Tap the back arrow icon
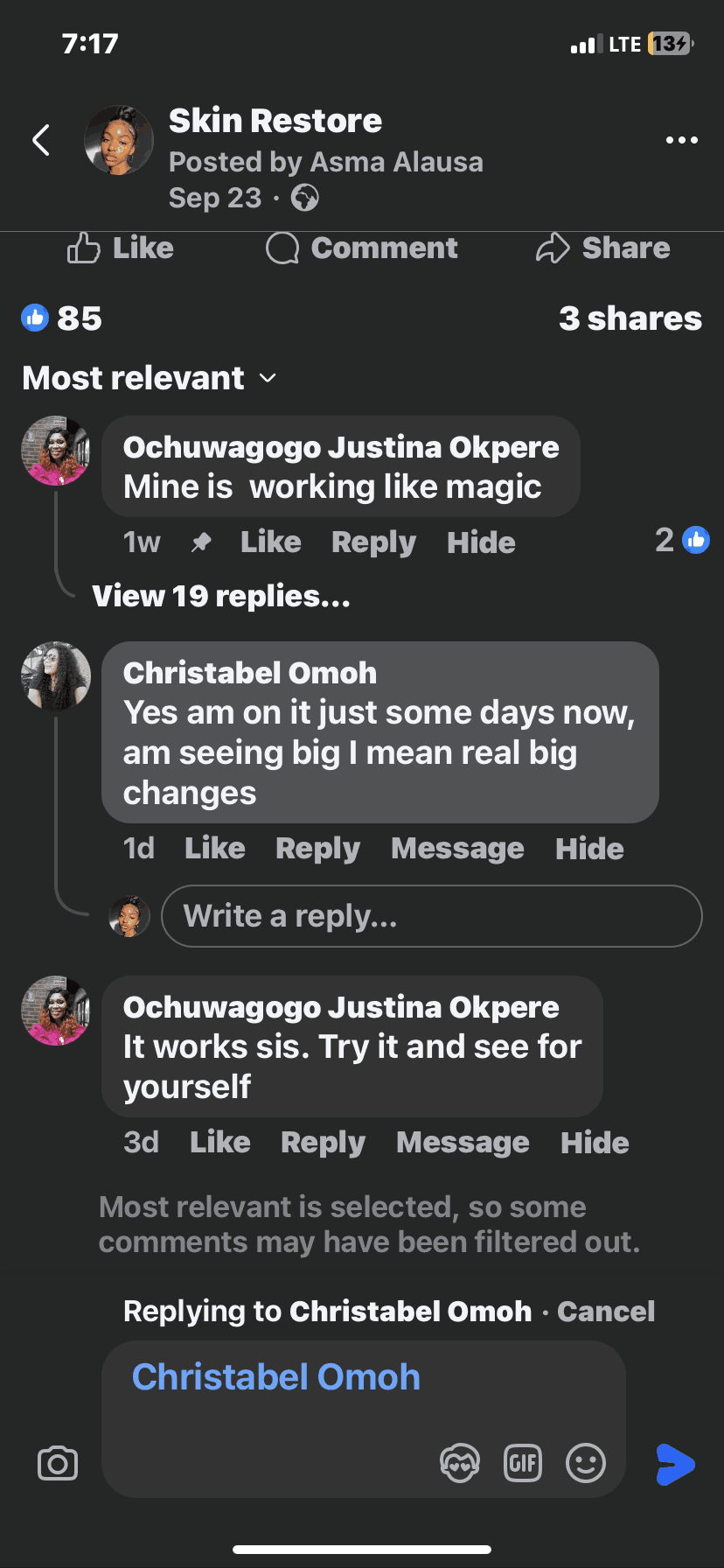Viewport: 724px width, 1568px height. tap(41, 140)
